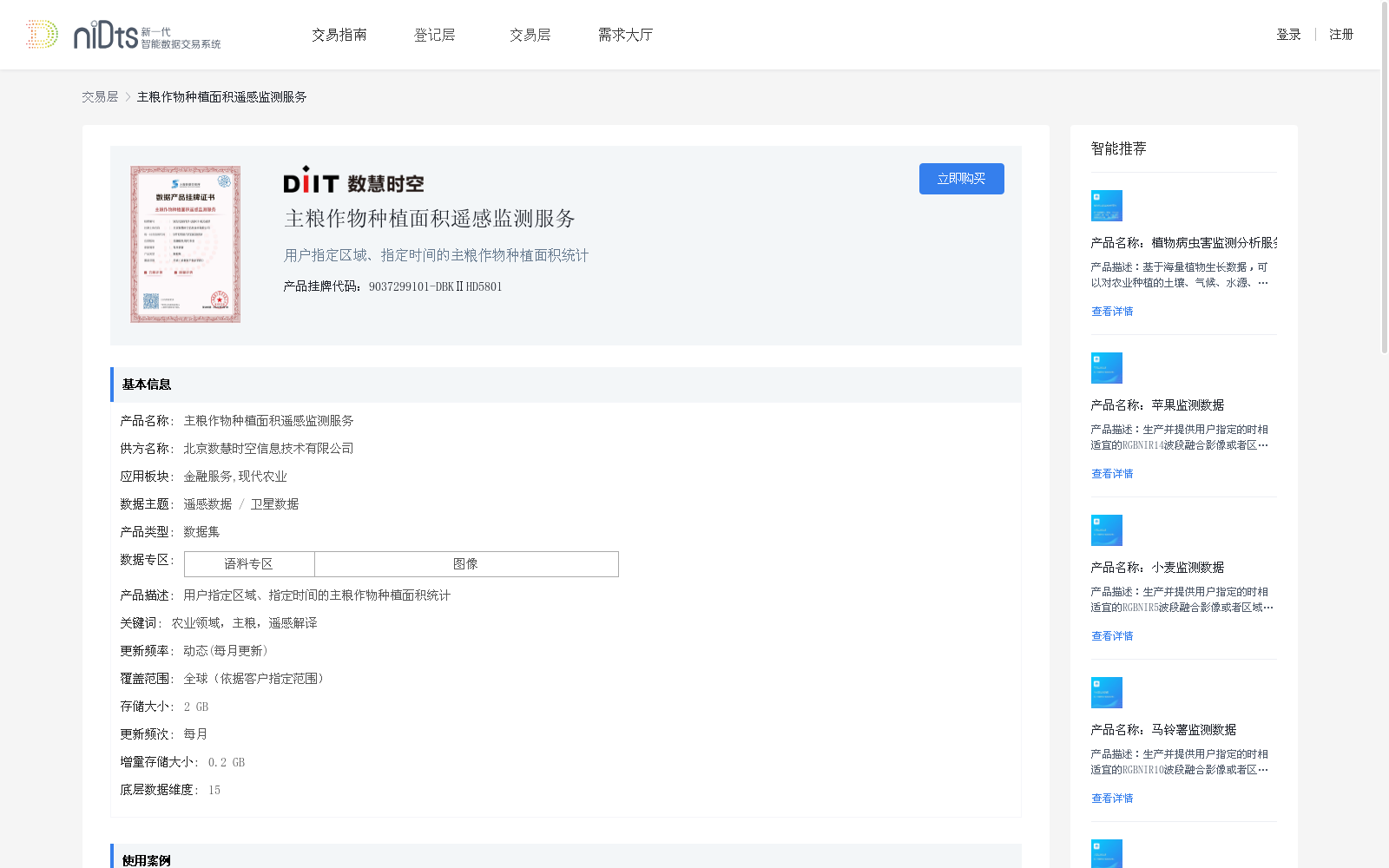Open 苹果监测数据 product name
The width and height of the screenshot is (1389, 868).
(x=1158, y=405)
